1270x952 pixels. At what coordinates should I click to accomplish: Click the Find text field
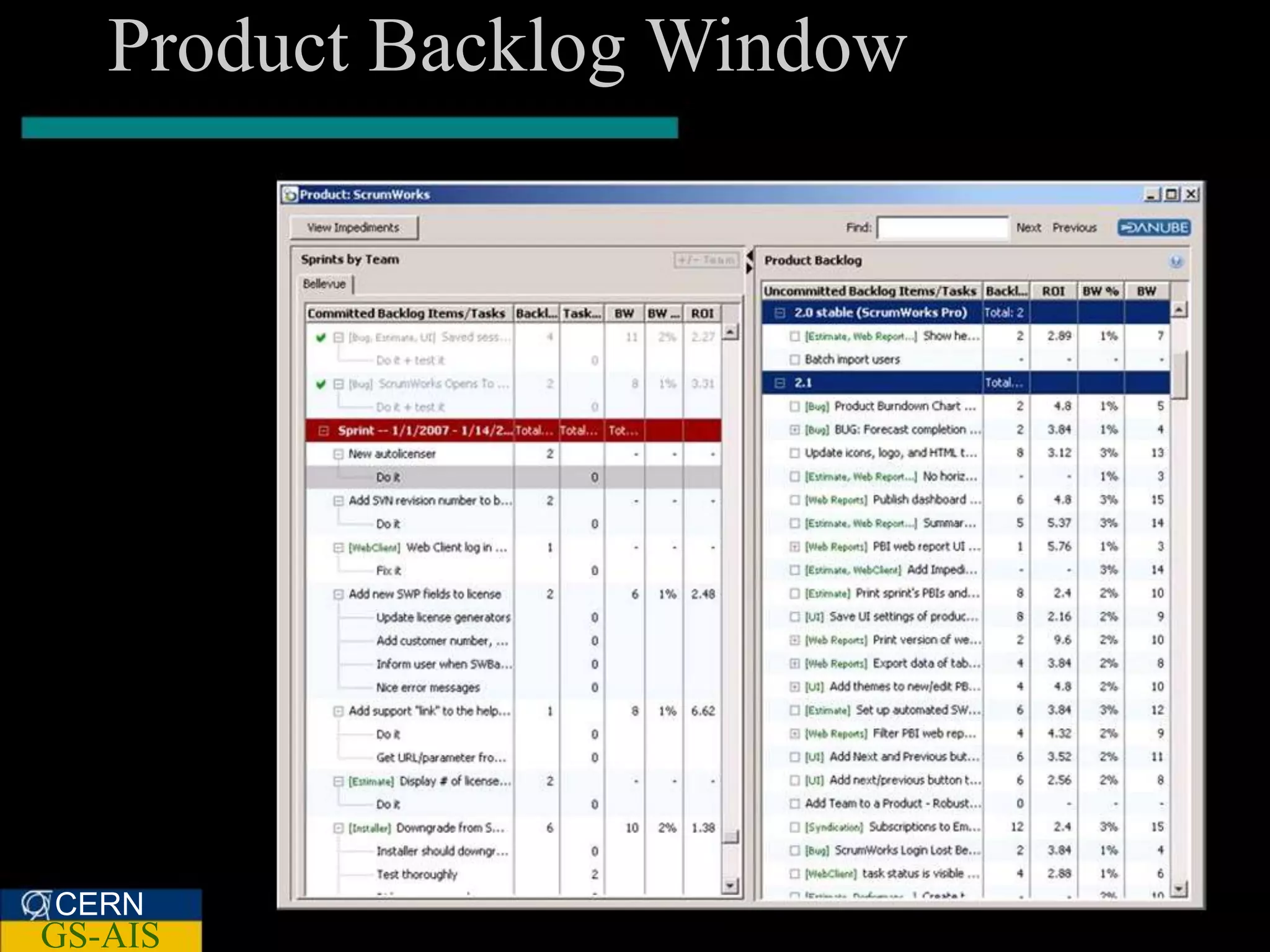942,227
